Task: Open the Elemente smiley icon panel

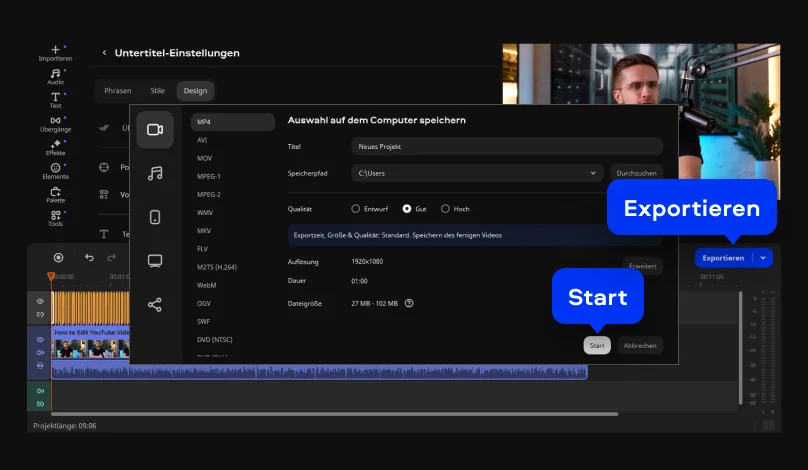Action: point(55,171)
